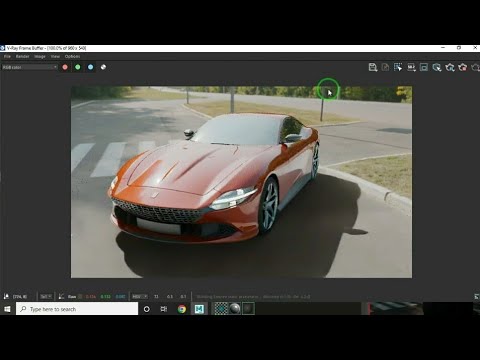Launch Google Chrome from the taskbar
480x360 pixels.
(182, 309)
